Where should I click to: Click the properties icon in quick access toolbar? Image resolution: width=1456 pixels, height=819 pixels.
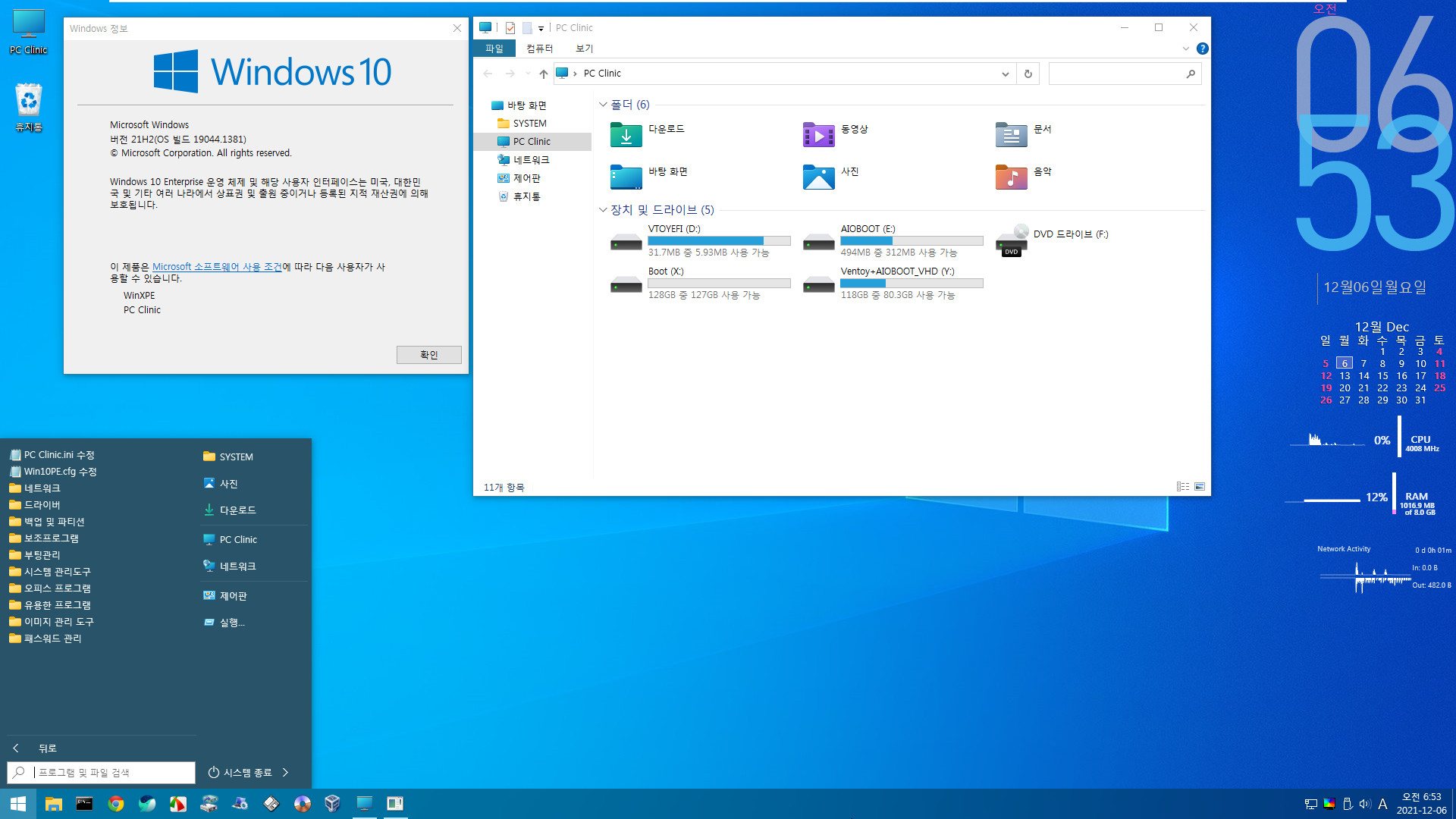pyautogui.click(x=510, y=28)
